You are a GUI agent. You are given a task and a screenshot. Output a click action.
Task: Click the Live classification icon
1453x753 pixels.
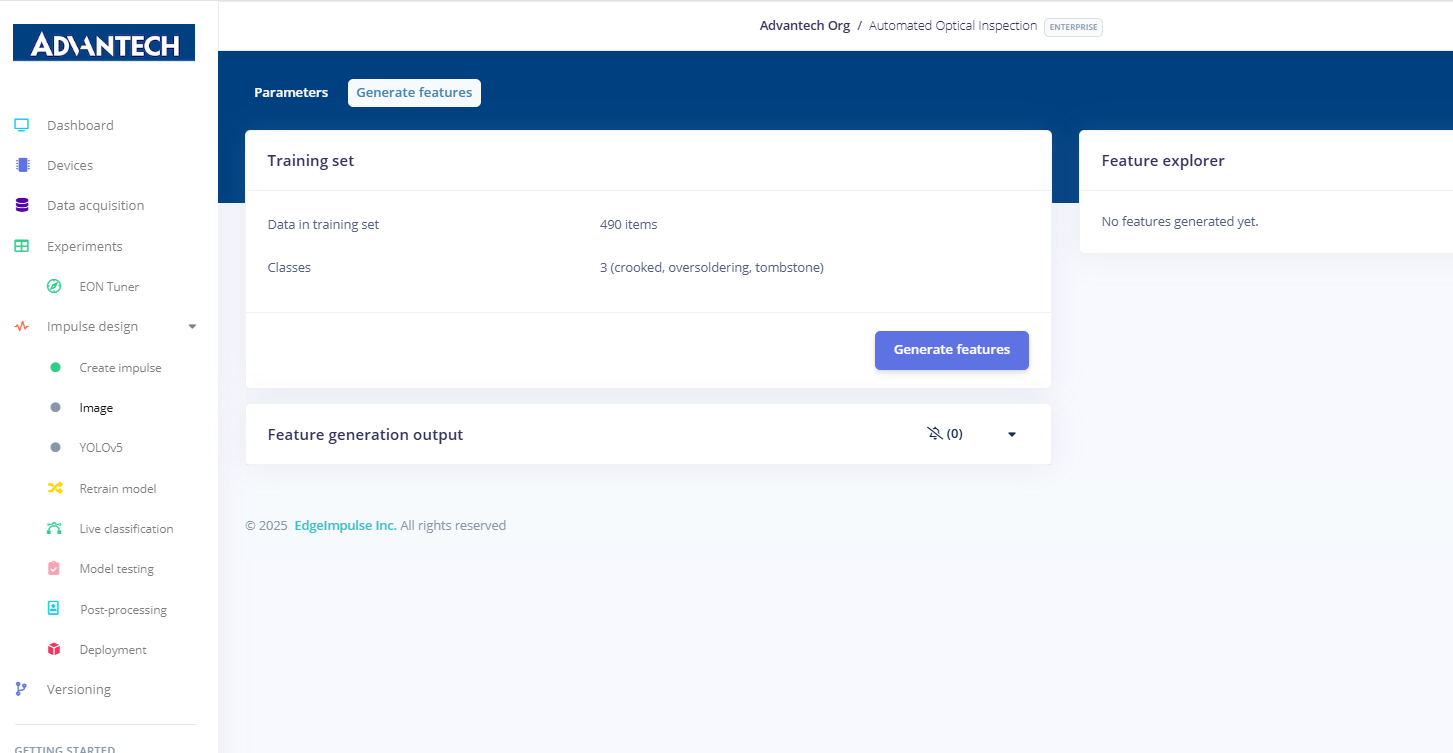tap(55, 528)
